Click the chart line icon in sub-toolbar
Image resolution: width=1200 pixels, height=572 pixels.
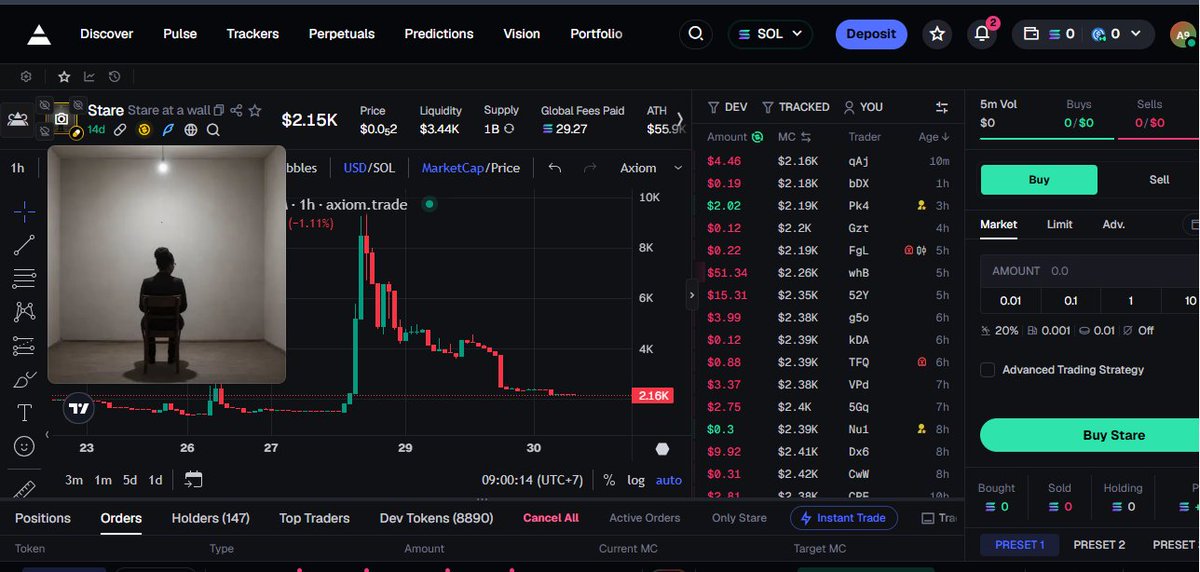[x=89, y=76]
